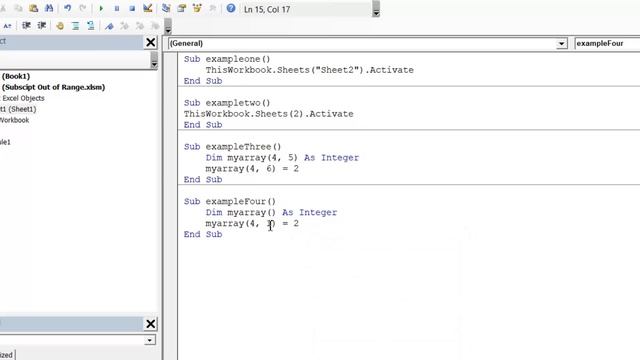Image resolution: width=640 pixels, height=360 pixels.
Task: Click the Reset (stop) icon
Action: (132, 9)
